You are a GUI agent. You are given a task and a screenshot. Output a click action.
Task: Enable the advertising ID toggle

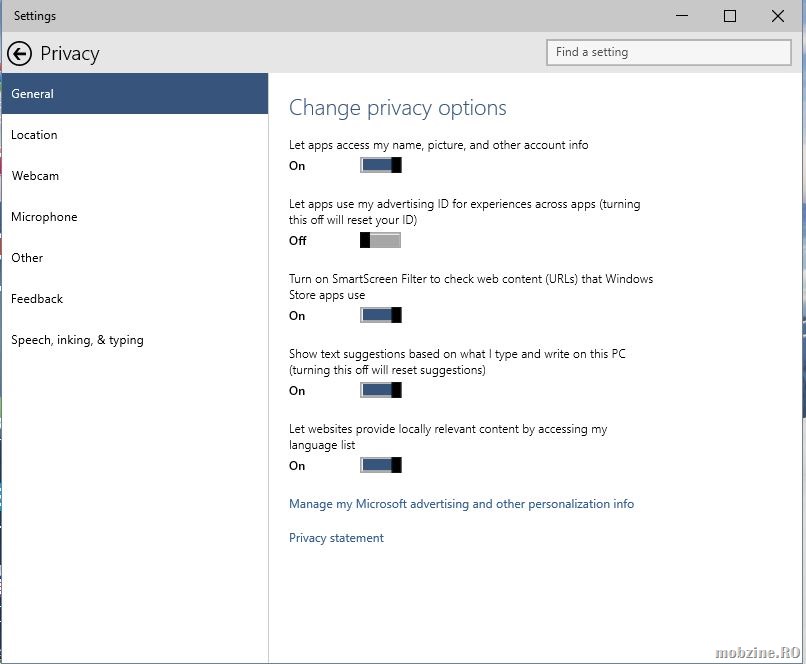tap(380, 240)
